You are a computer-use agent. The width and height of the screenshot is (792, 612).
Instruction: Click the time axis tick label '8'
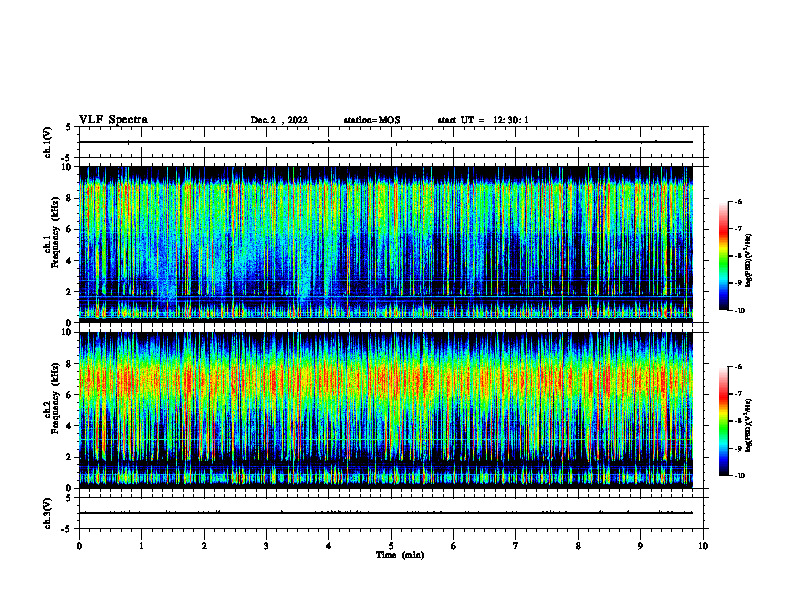coord(578,546)
